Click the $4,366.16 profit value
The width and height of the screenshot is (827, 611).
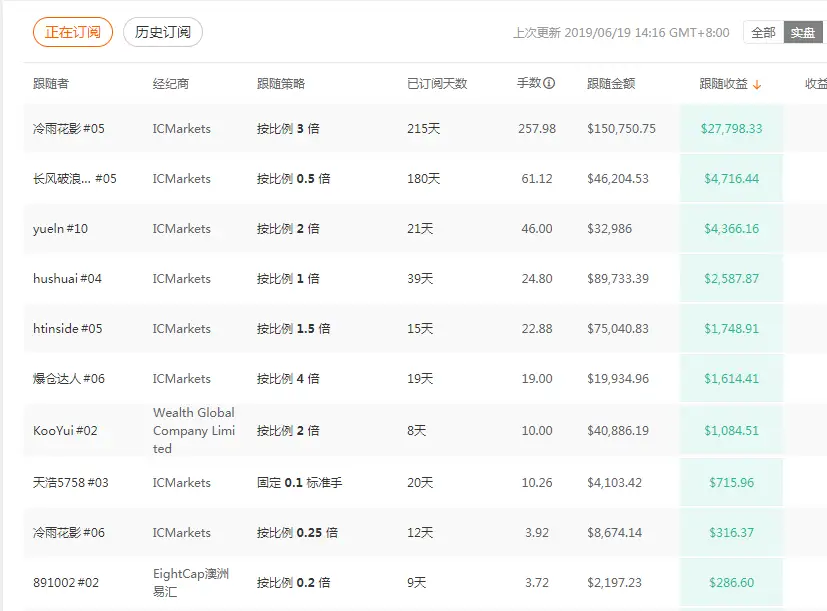tap(732, 229)
